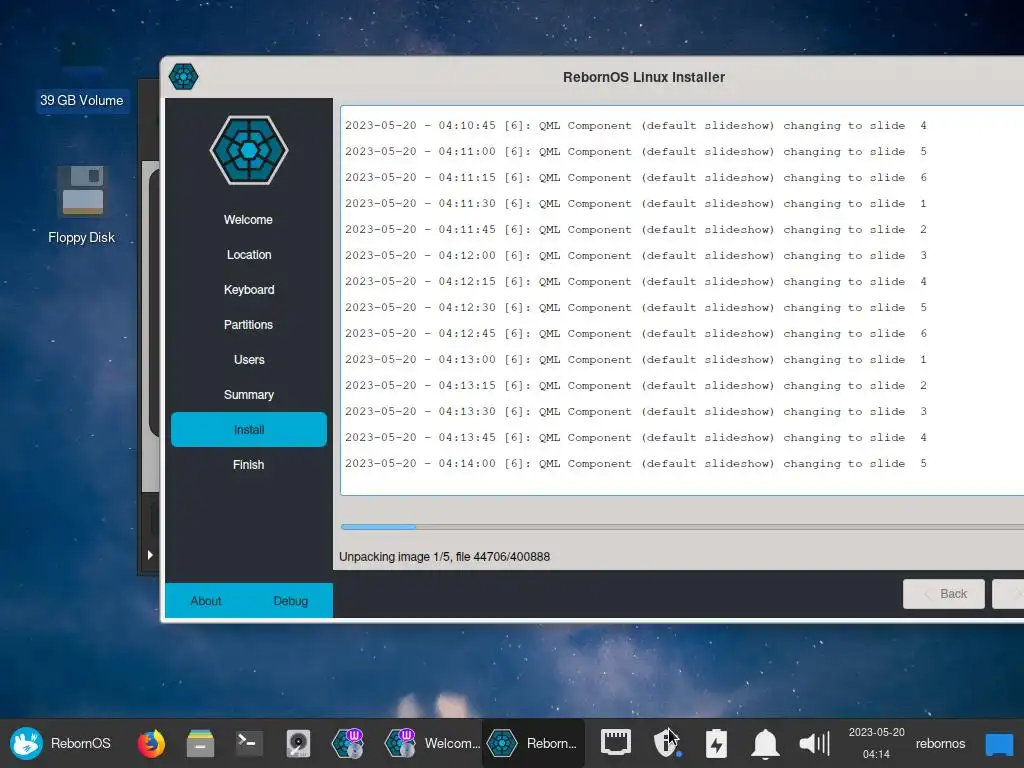Click the taskbar date and time
This screenshot has height=768, width=1024.
coord(876,743)
